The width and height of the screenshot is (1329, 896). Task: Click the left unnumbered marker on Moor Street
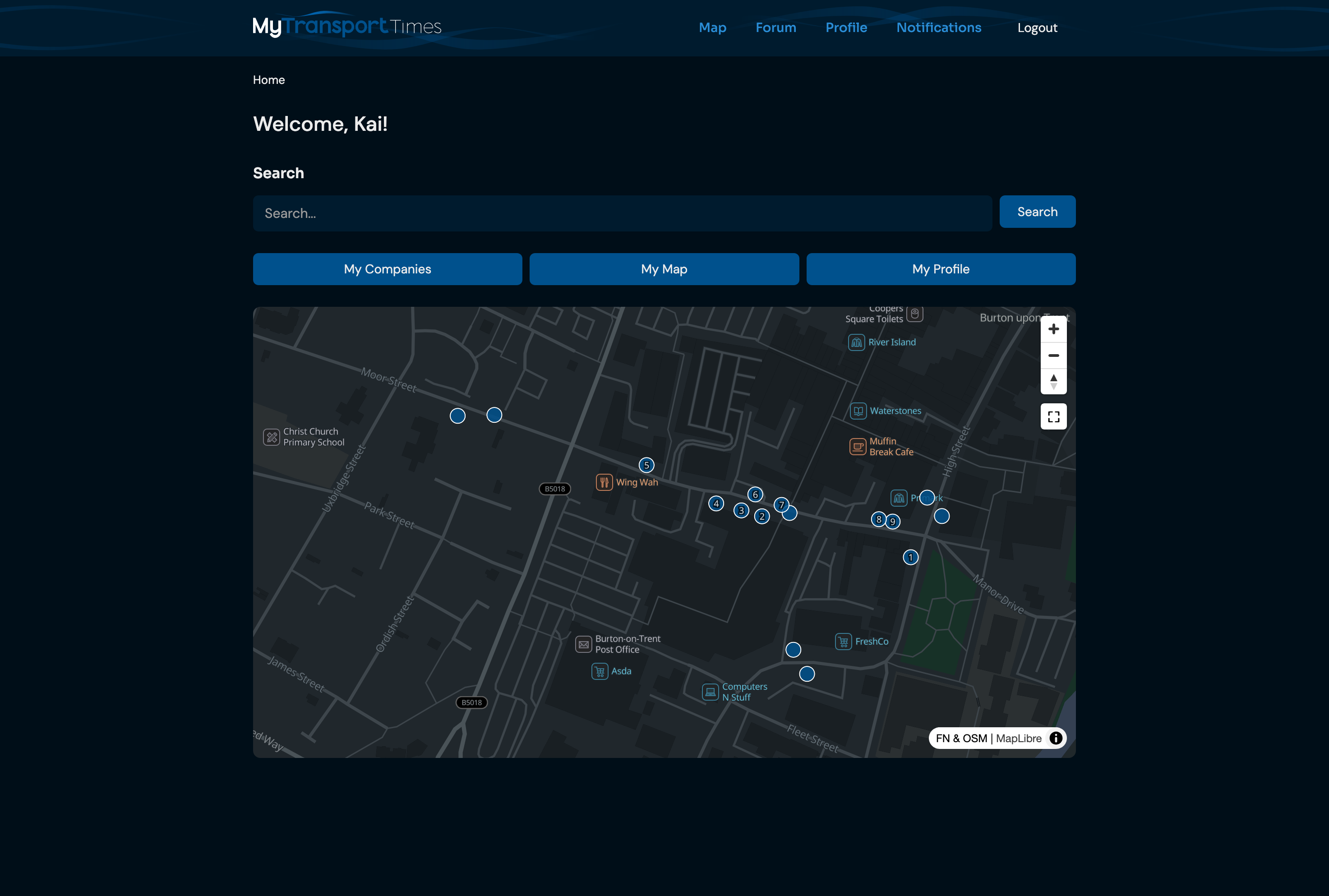tap(458, 416)
